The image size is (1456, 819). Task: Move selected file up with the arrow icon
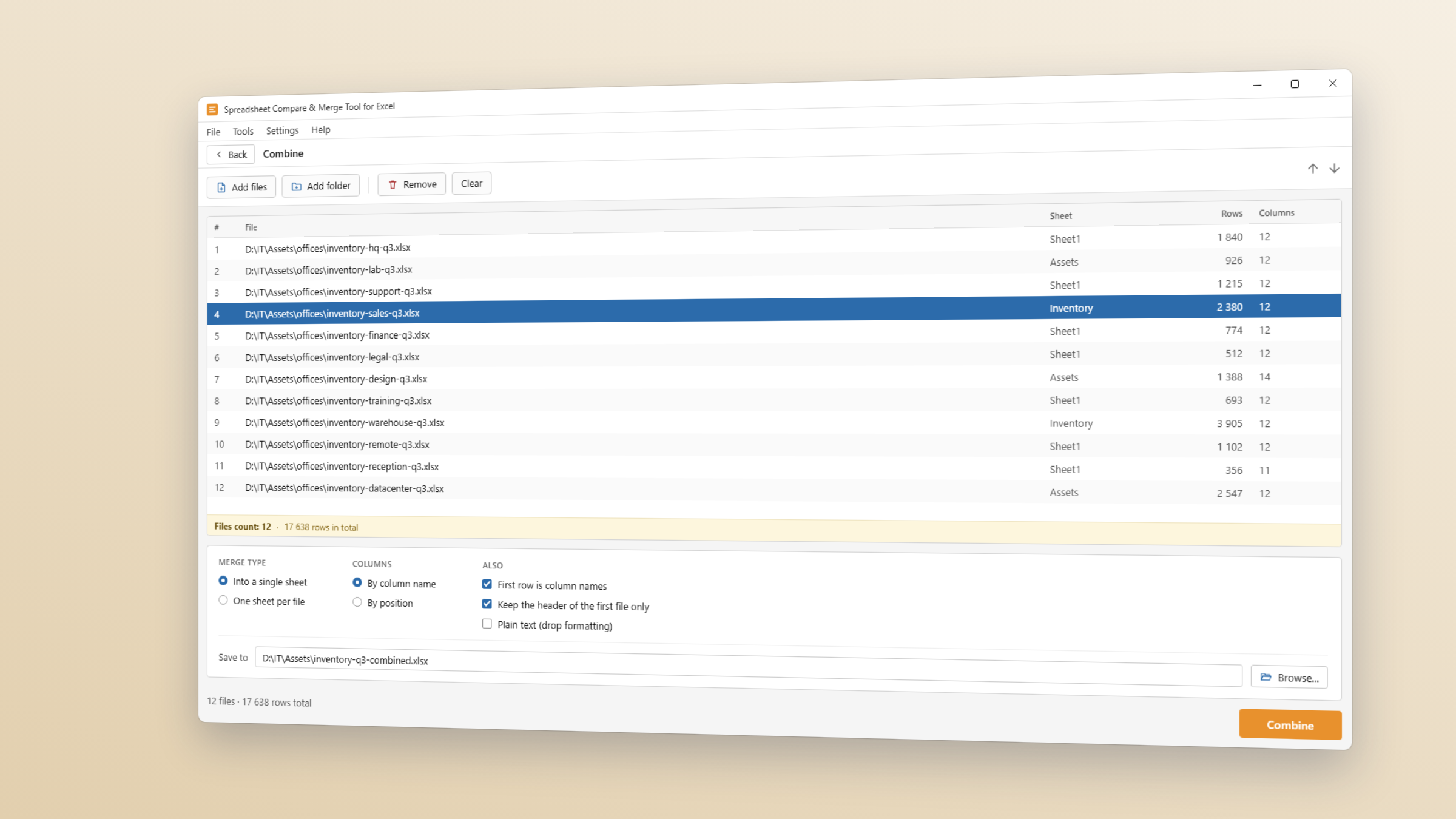pyautogui.click(x=1313, y=168)
